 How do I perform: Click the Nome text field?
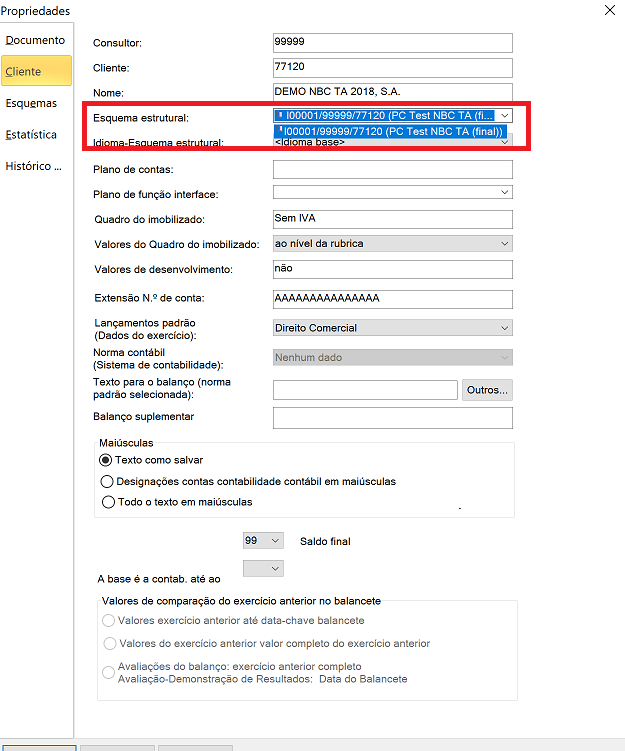[393, 92]
